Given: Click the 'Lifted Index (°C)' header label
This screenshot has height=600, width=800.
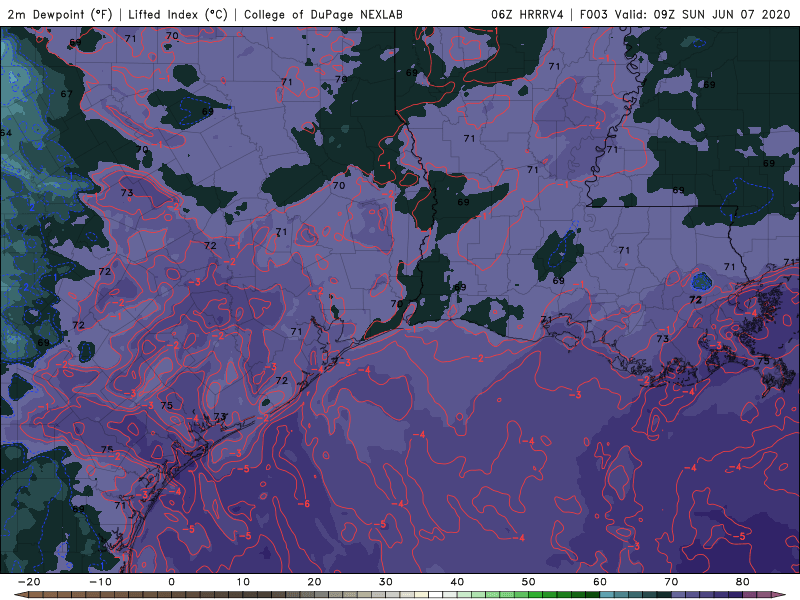Looking at the screenshot, I should pyautogui.click(x=178, y=14).
